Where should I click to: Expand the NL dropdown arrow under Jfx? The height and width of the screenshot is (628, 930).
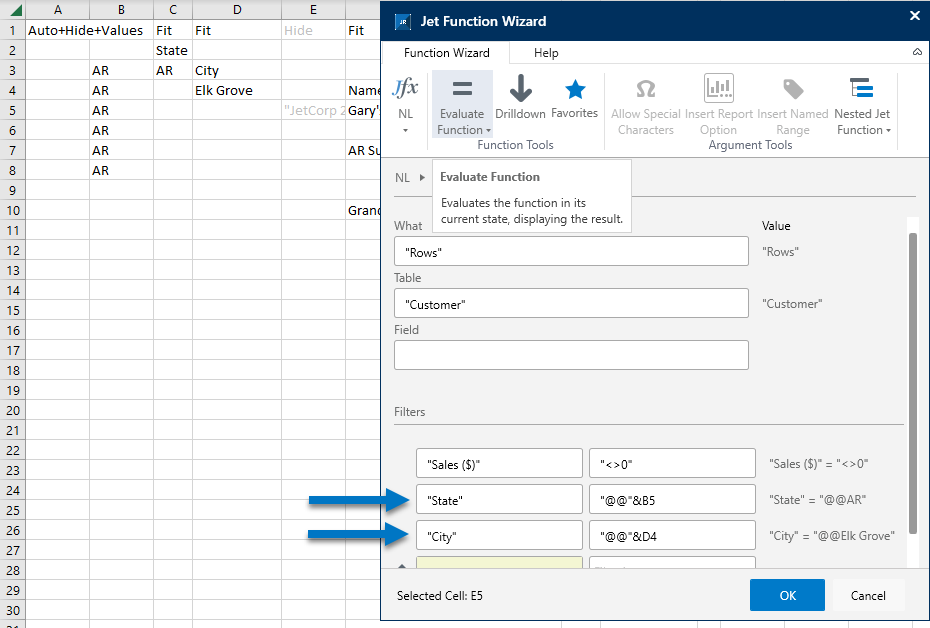(406, 130)
